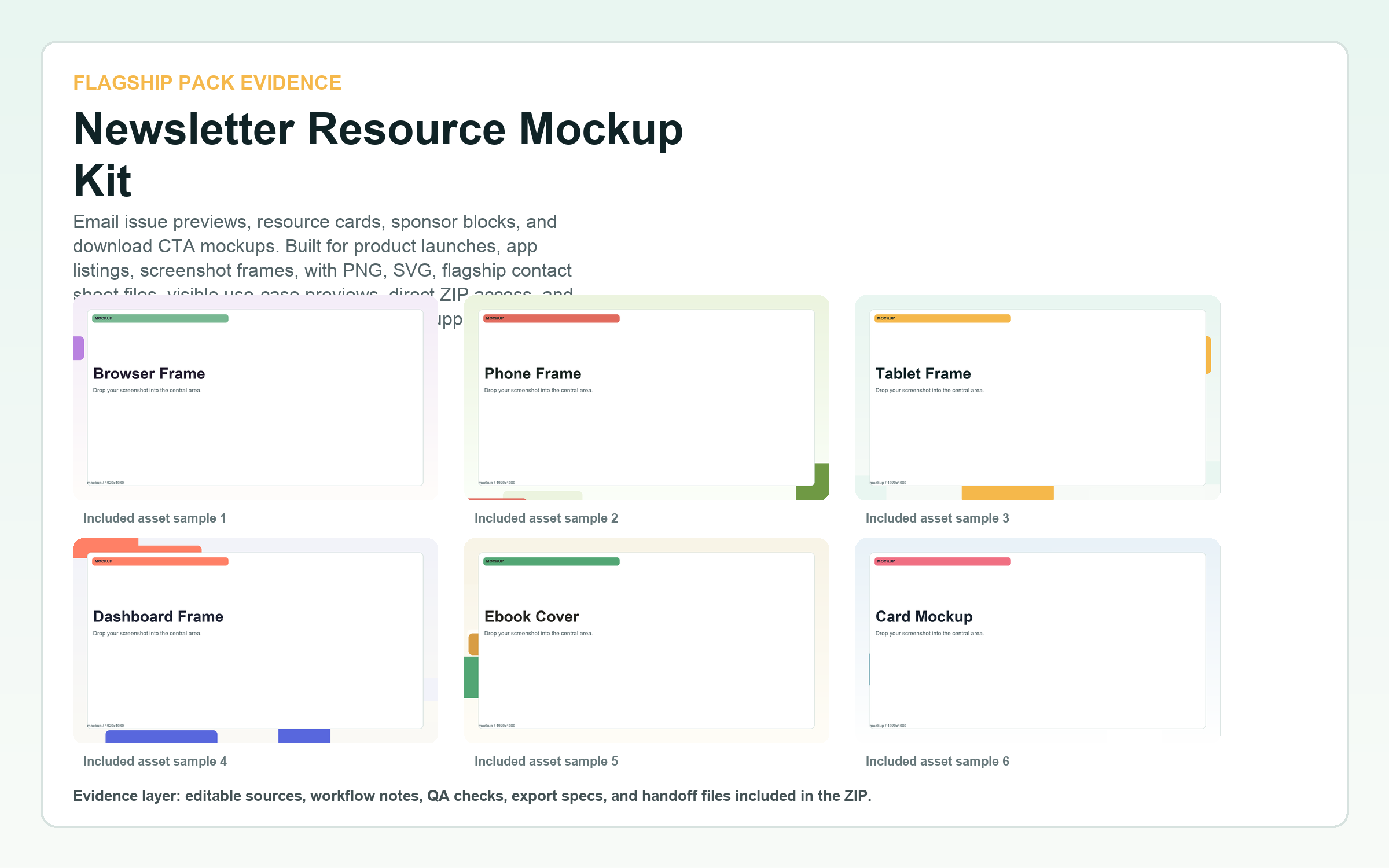This screenshot has width=1389, height=868.
Task: Click the pink MOCKUP tag on Card Mockup
Action: 943,561
